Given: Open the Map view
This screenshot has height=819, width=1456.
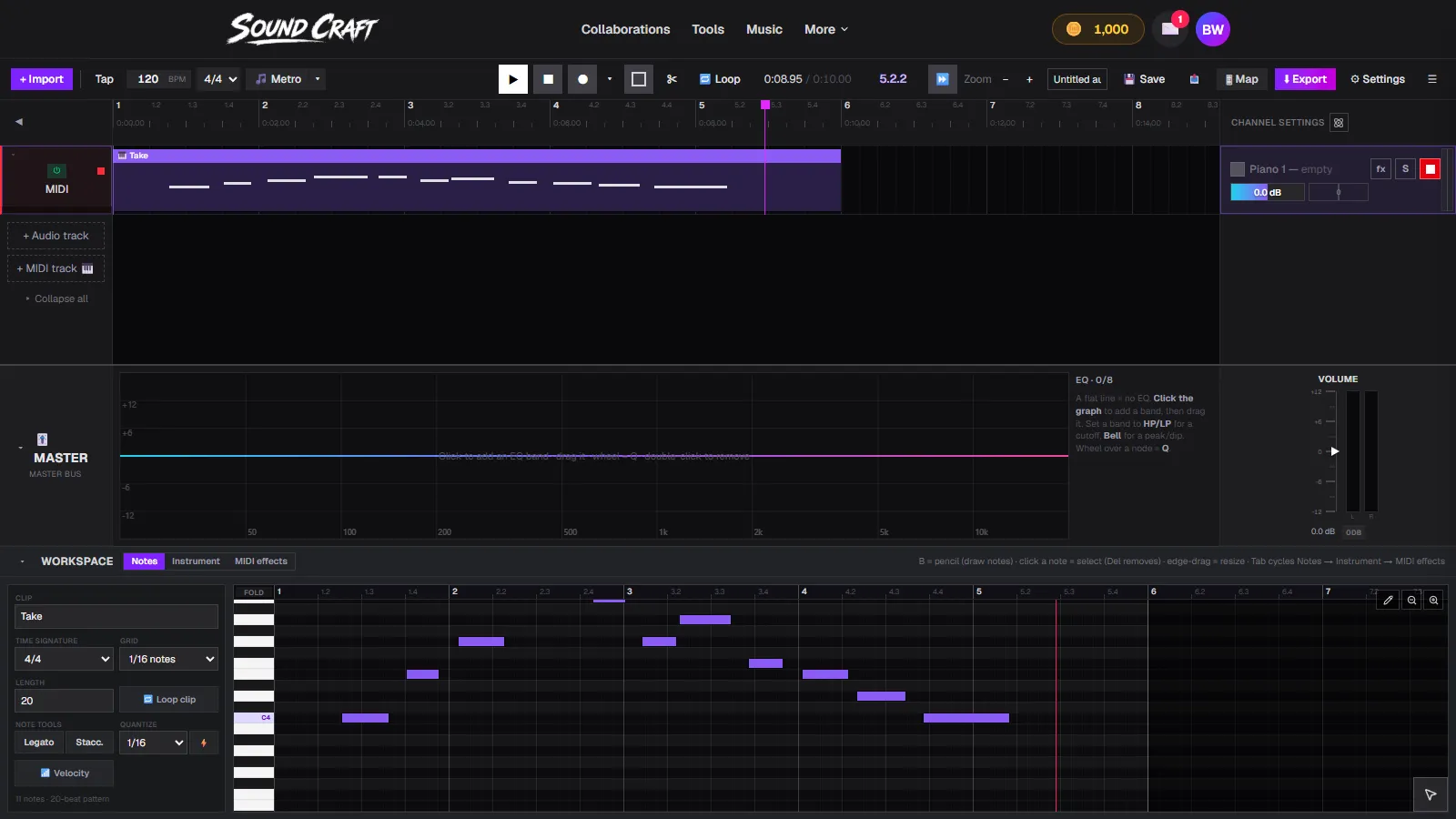Looking at the screenshot, I should [1242, 79].
